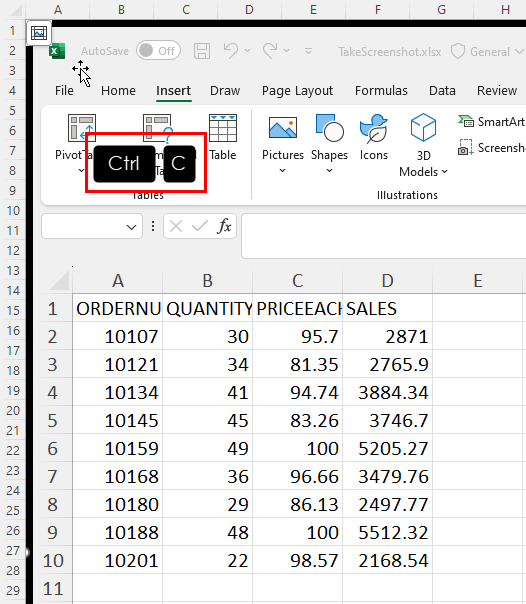
Task: Click the General sensitivity label button
Action: [487, 52]
